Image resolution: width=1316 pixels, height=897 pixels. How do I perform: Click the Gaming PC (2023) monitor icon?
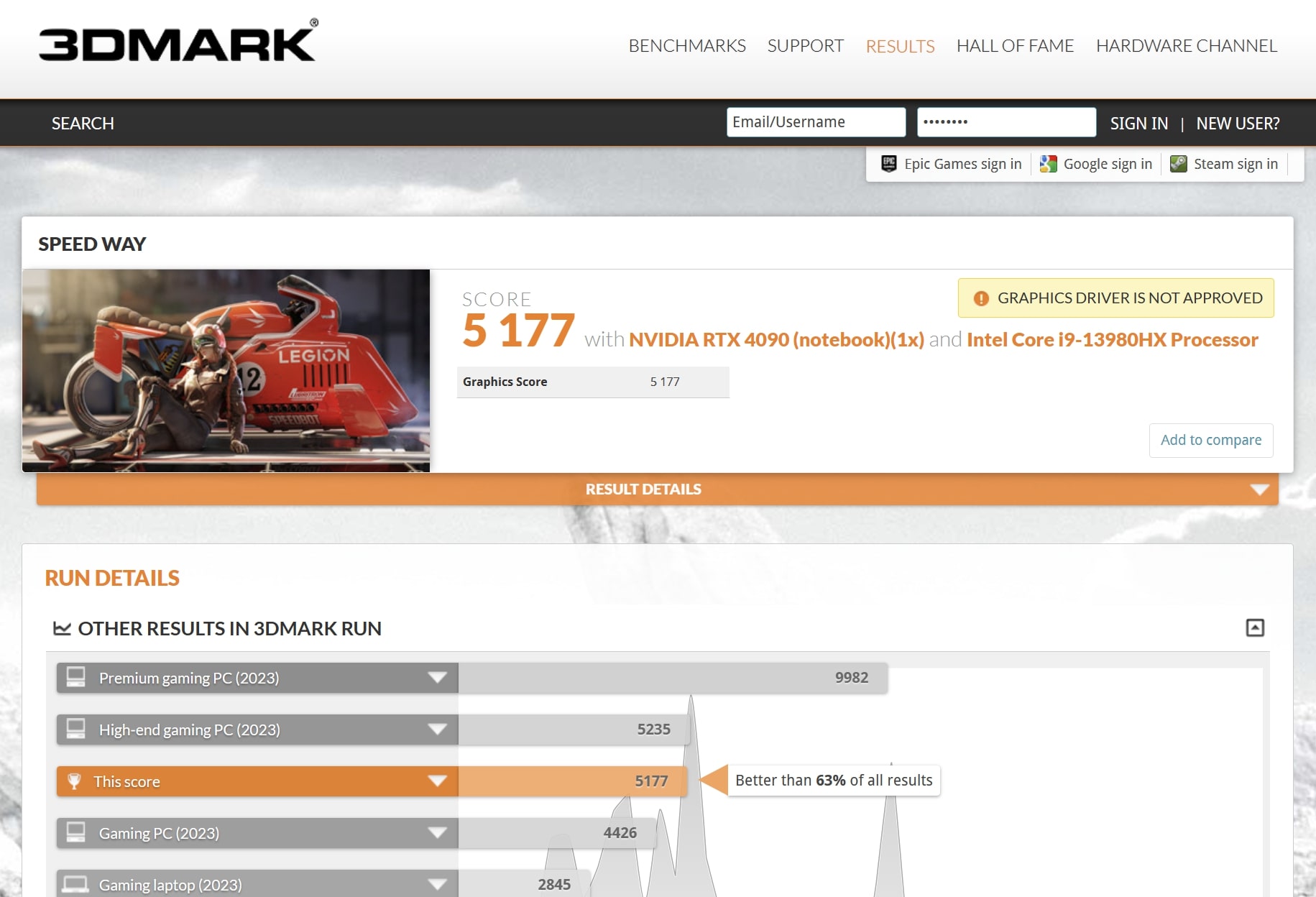[75, 832]
